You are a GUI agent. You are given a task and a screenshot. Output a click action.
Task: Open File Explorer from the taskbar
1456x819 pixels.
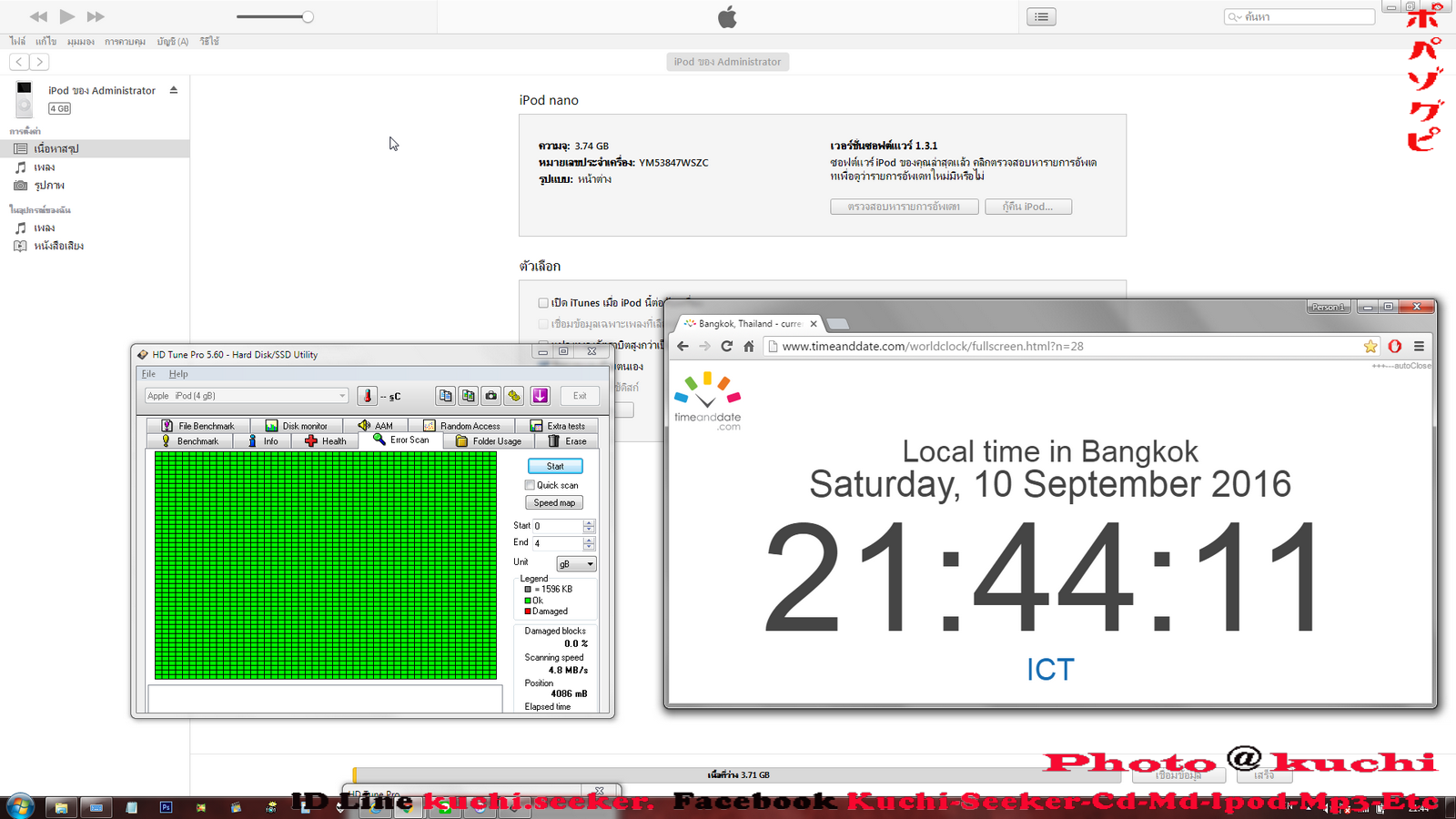pyautogui.click(x=61, y=807)
